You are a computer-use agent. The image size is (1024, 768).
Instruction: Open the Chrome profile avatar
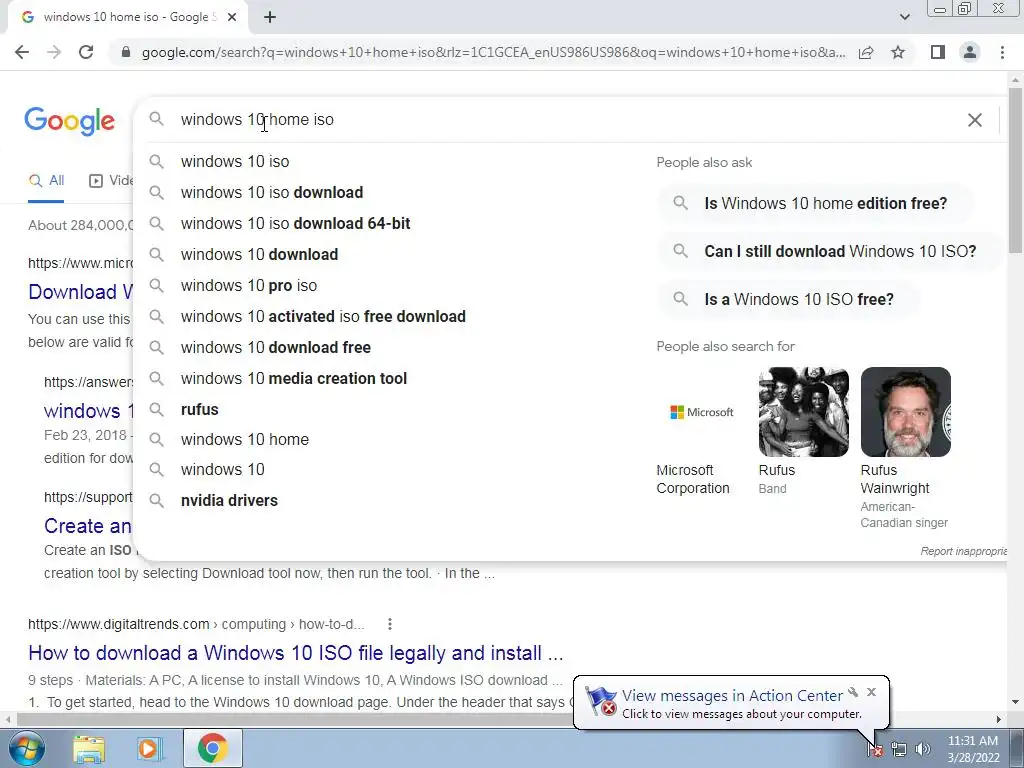coord(970,52)
